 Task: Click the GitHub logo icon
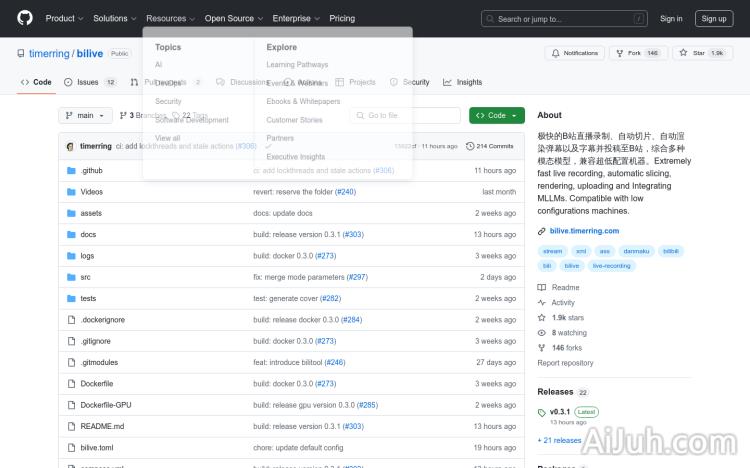(25, 18)
